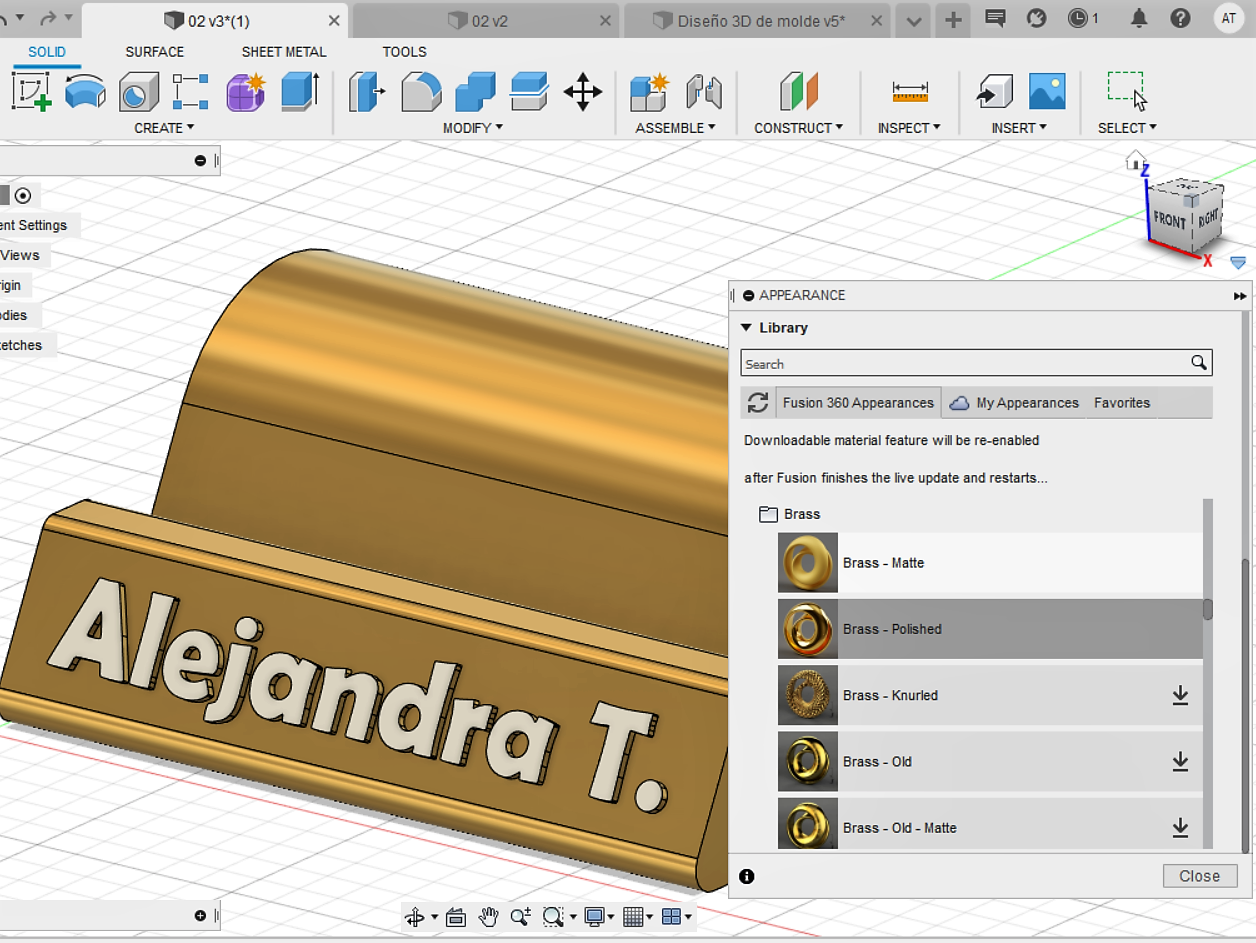Click the refresh icon in Appearance library
Screen dimensions: 1256x943
[758, 403]
